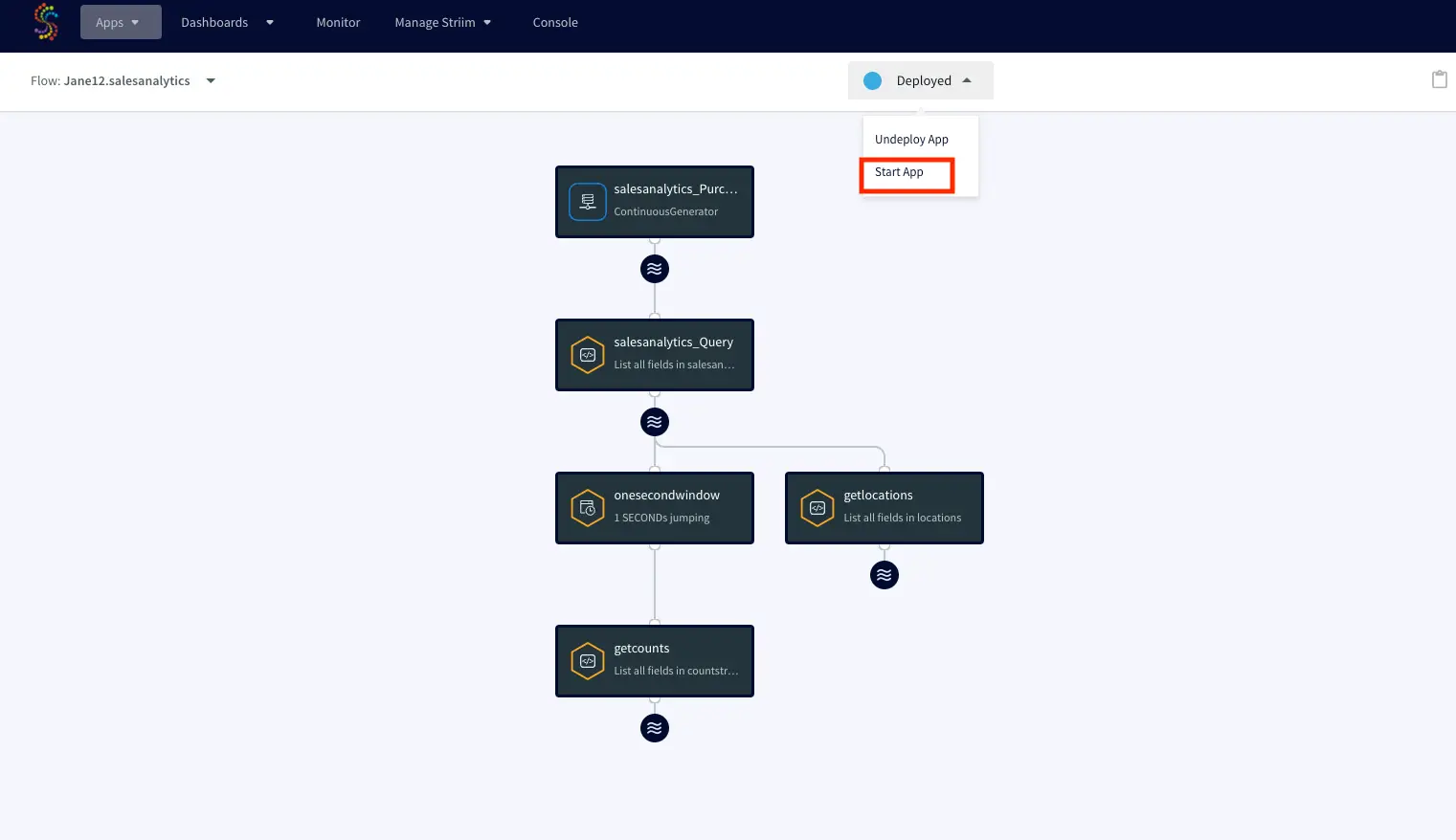1456x840 pixels.
Task: Go to the Monitor page
Action: [x=338, y=22]
